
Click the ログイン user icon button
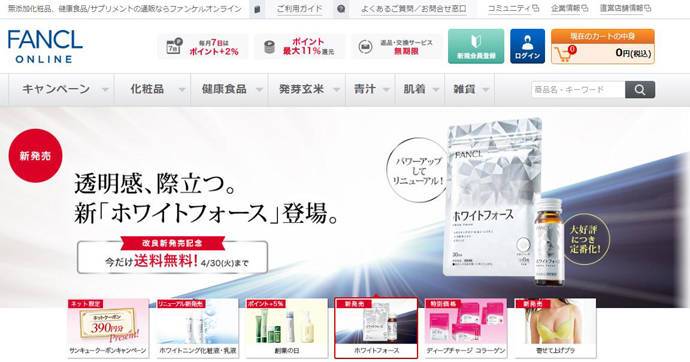[x=527, y=46]
